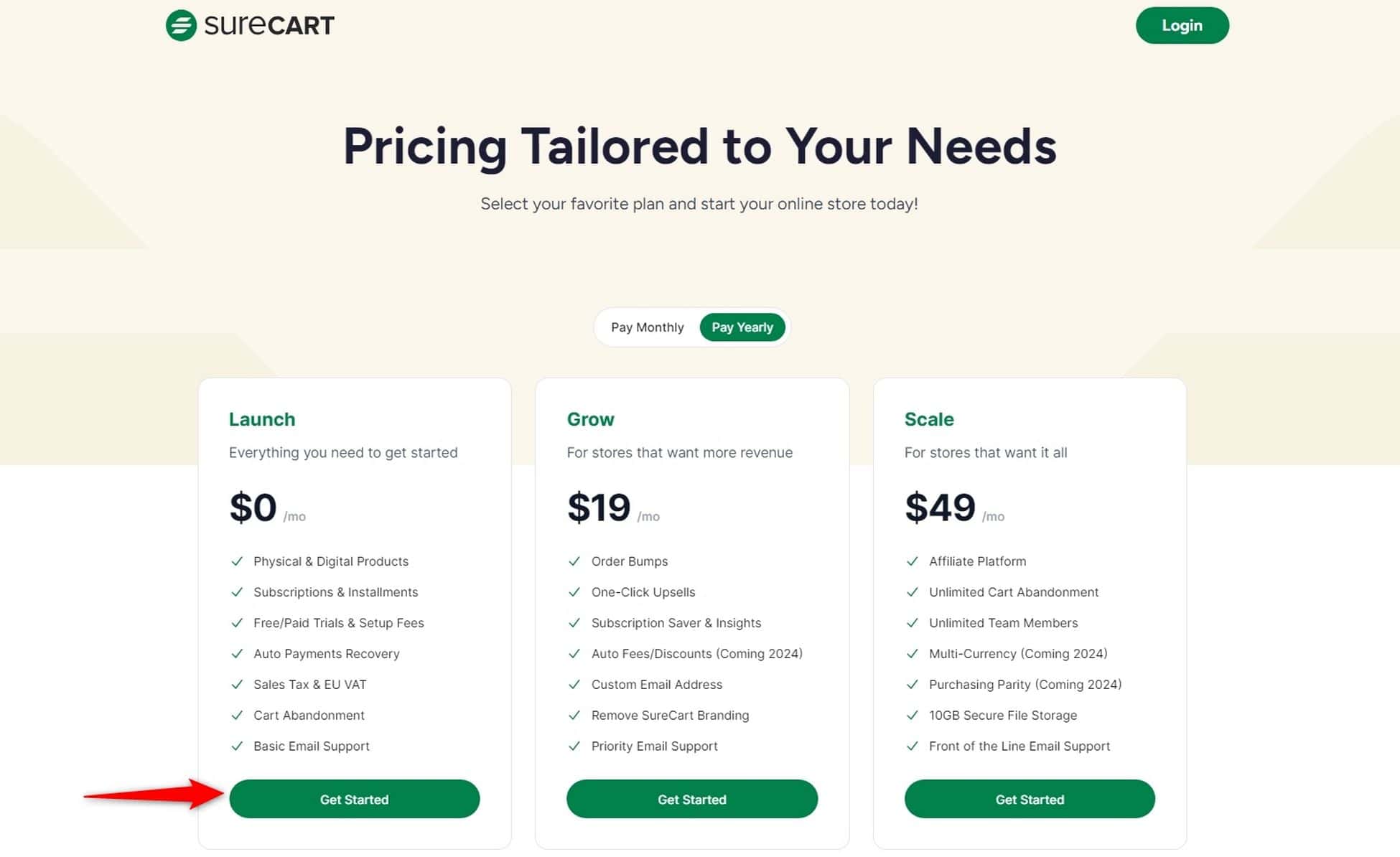Switch billing to Pay Monthly
Viewport: 1400px width, 857px height.
click(647, 327)
